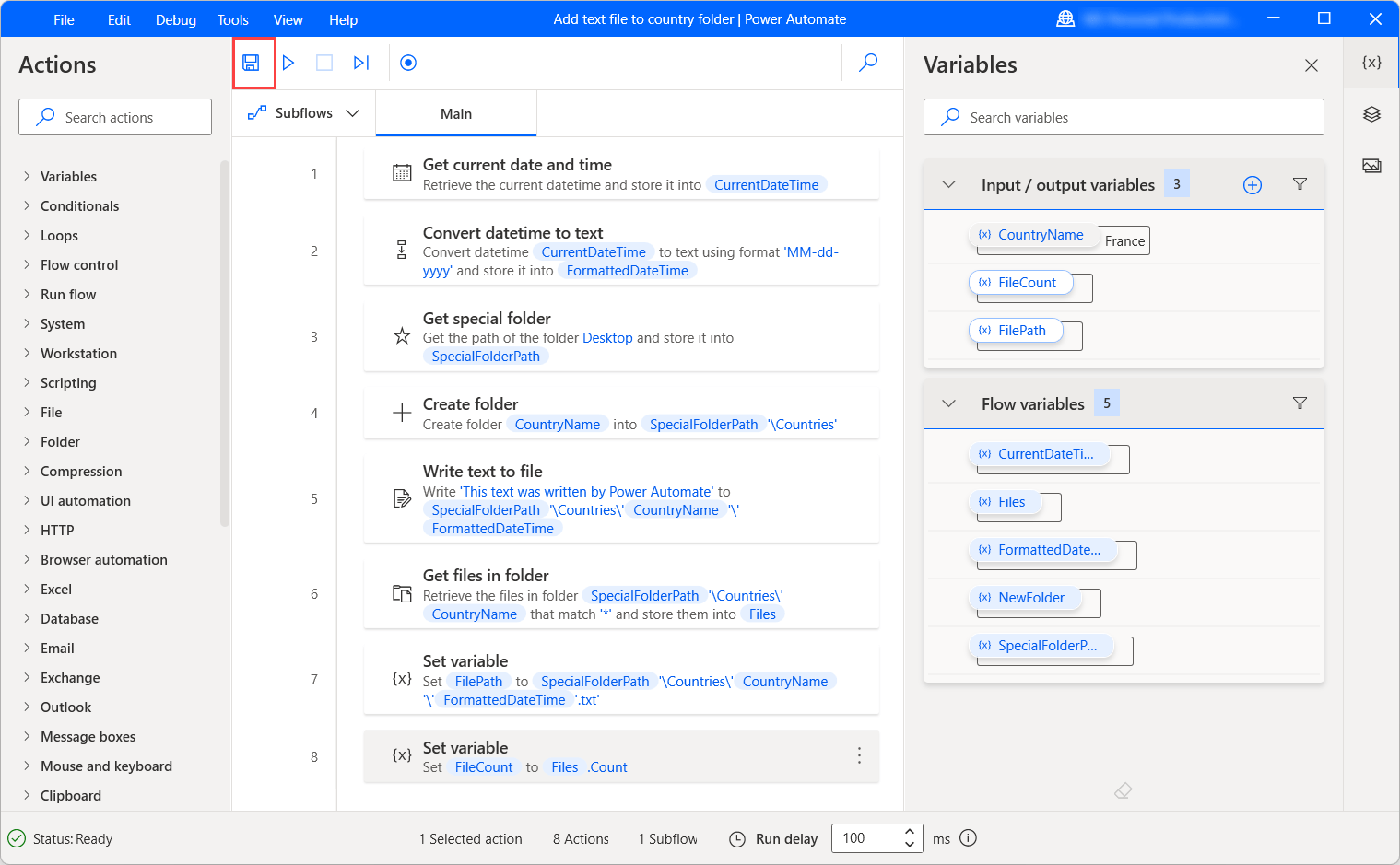Expand the Excel actions group
The height and width of the screenshot is (865, 1400).
56,589
